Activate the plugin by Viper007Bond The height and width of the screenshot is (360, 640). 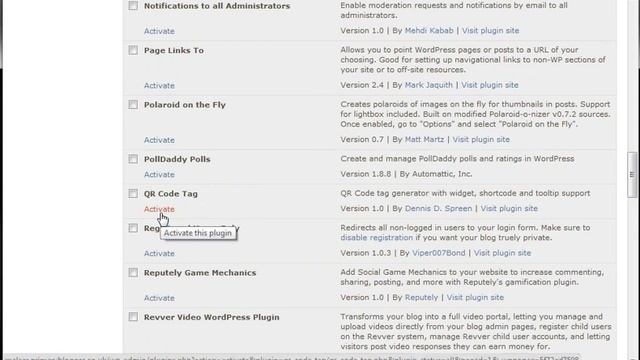[x=159, y=253]
